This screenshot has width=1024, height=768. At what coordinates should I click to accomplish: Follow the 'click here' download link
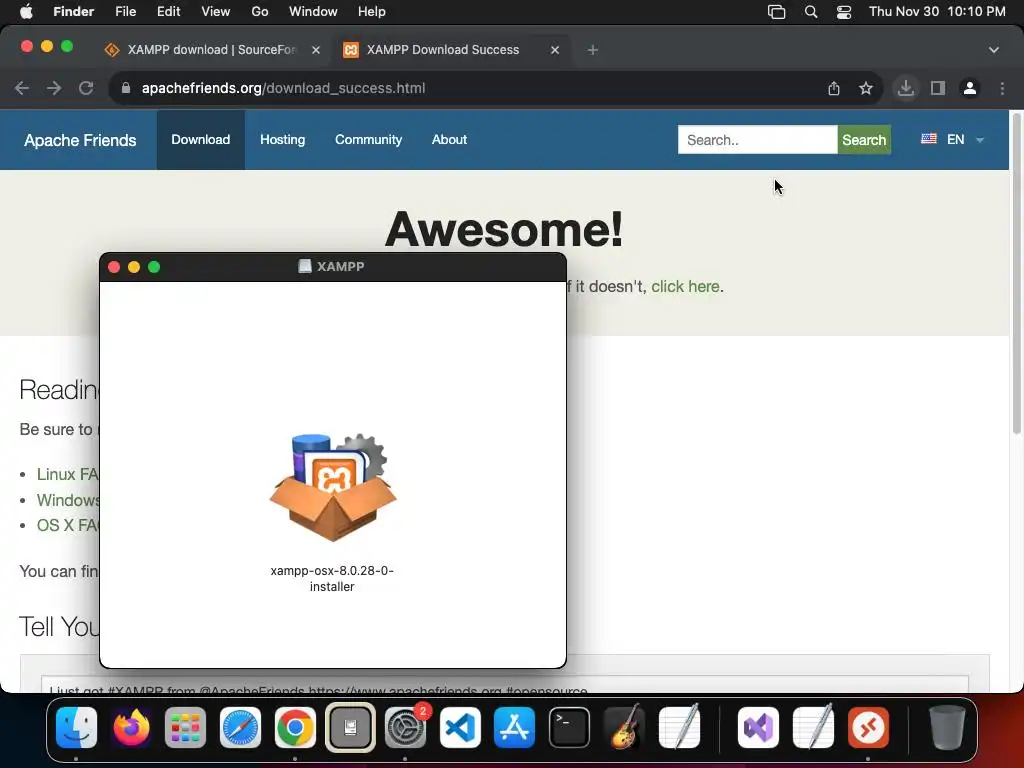click(x=685, y=287)
